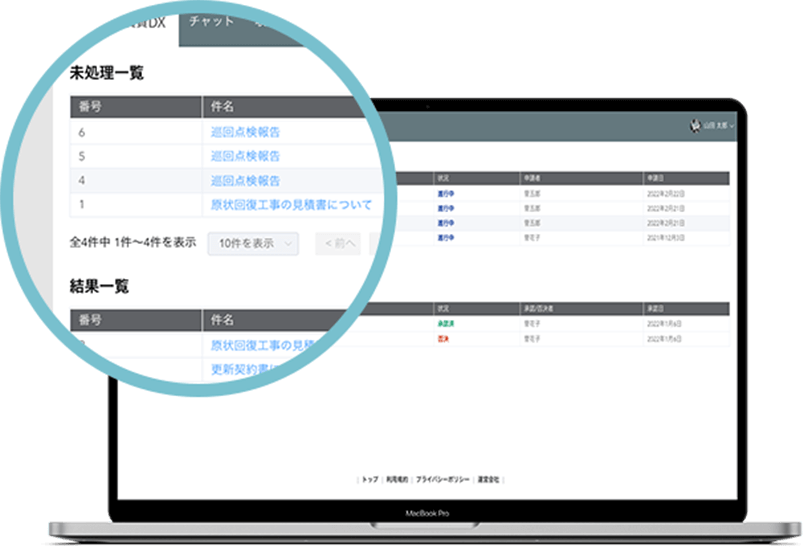Click the 件名 column header in 未処理一覧
This screenshot has height=552, width=808.
[223, 106]
